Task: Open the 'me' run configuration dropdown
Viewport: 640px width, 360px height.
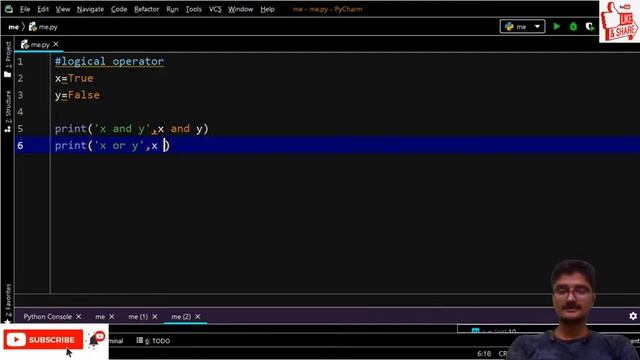Action: point(522,27)
